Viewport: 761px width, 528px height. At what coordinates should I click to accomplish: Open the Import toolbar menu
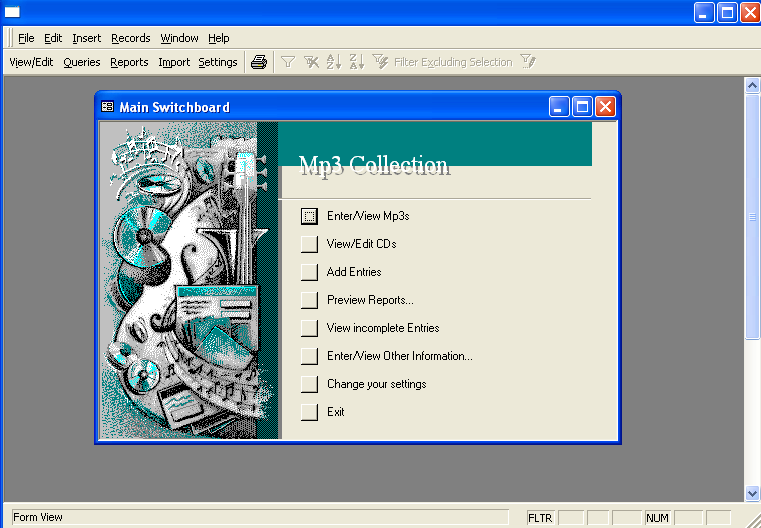click(174, 62)
